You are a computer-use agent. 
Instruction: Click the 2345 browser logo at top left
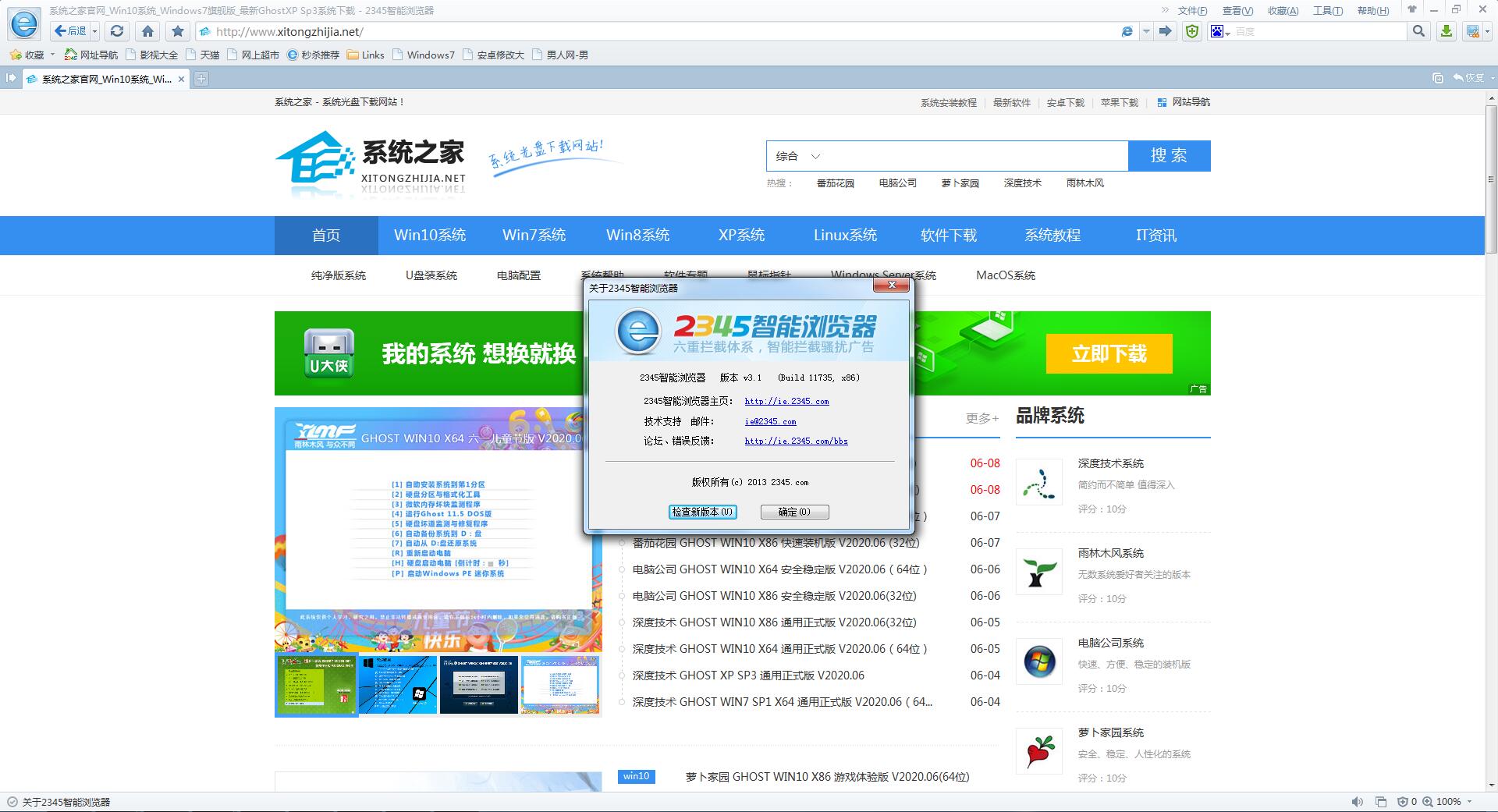click(x=24, y=24)
